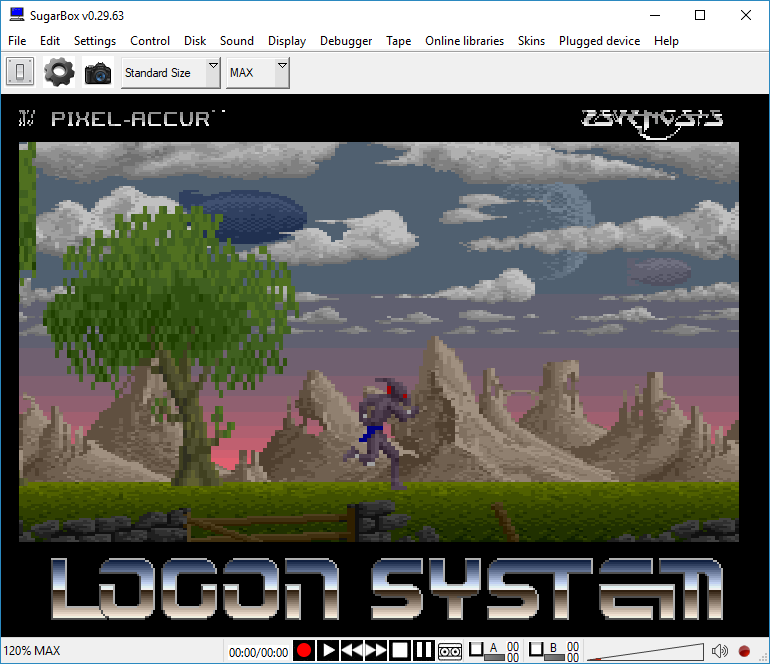This screenshot has height=664, width=770.
Task: Click the drive A disk icon
Action: pyautogui.click(x=476, y=649)
